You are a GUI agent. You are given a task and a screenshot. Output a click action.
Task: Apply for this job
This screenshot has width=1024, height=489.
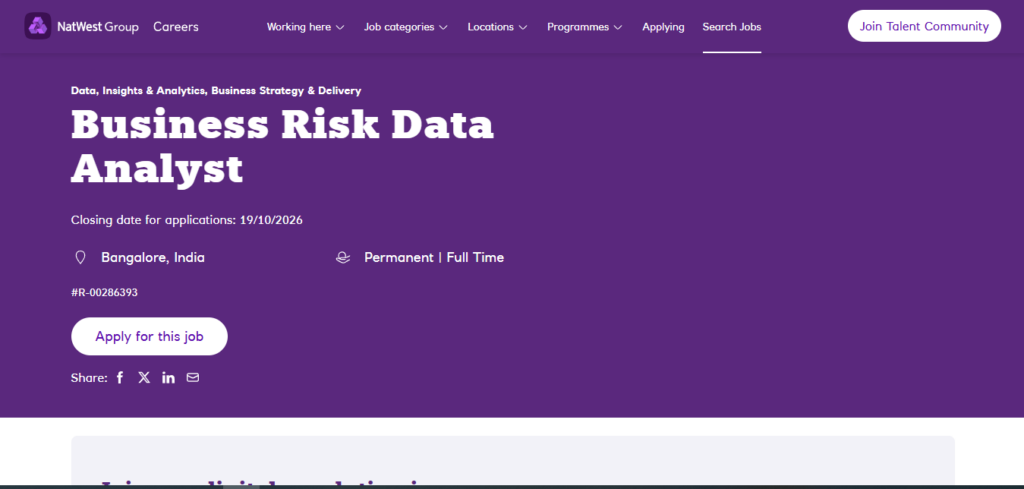point(150,336)
